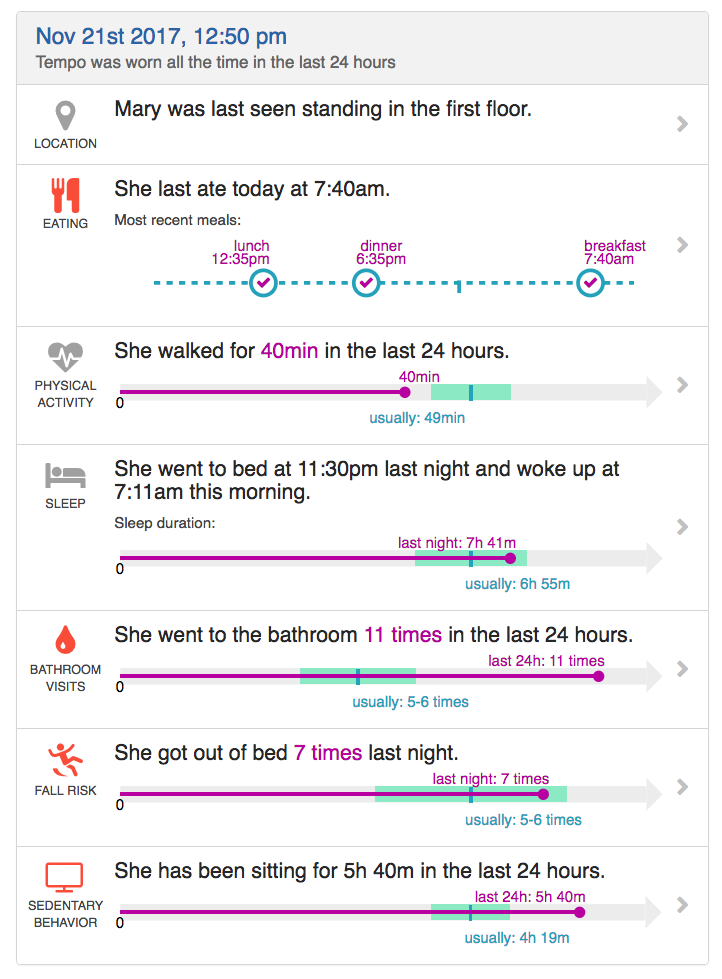
Task: Click the Sleep bed icon
Action: pyautogui.click(x=65, y=475)
